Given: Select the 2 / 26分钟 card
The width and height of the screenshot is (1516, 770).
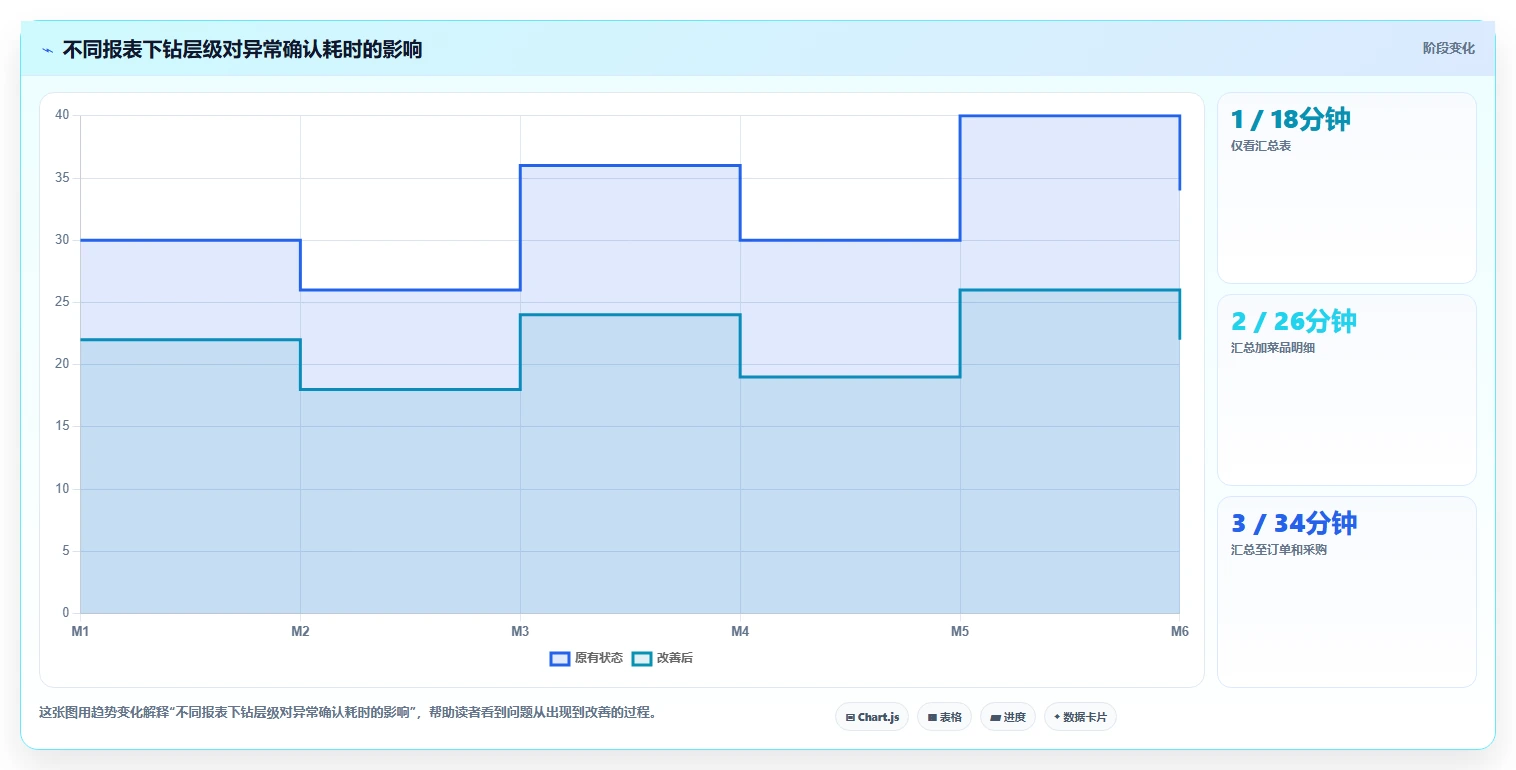Looking at the screenshot, I should point(1346,390).
